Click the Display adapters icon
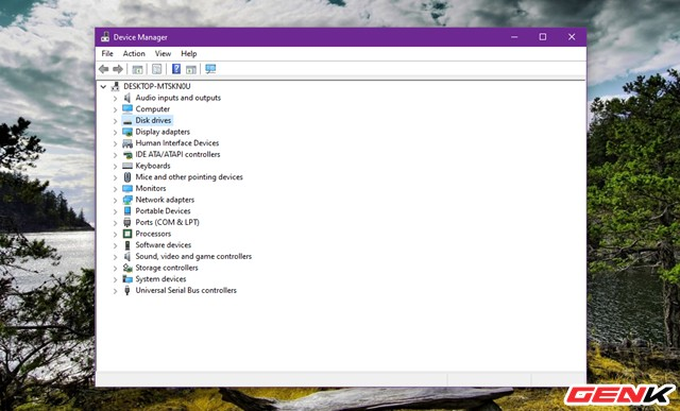680x411 pixels. [x=127, y=132]
